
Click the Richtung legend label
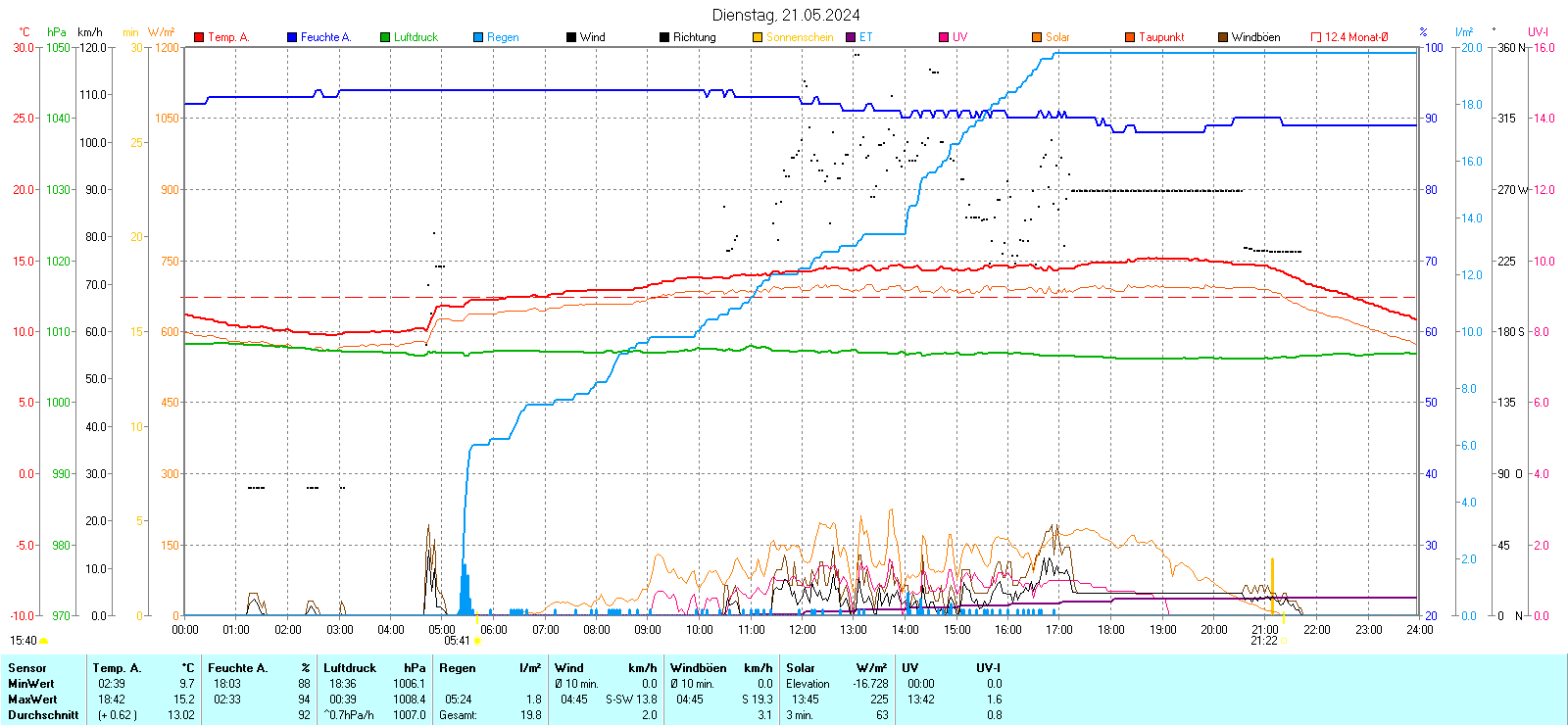[x=694, y=37]
